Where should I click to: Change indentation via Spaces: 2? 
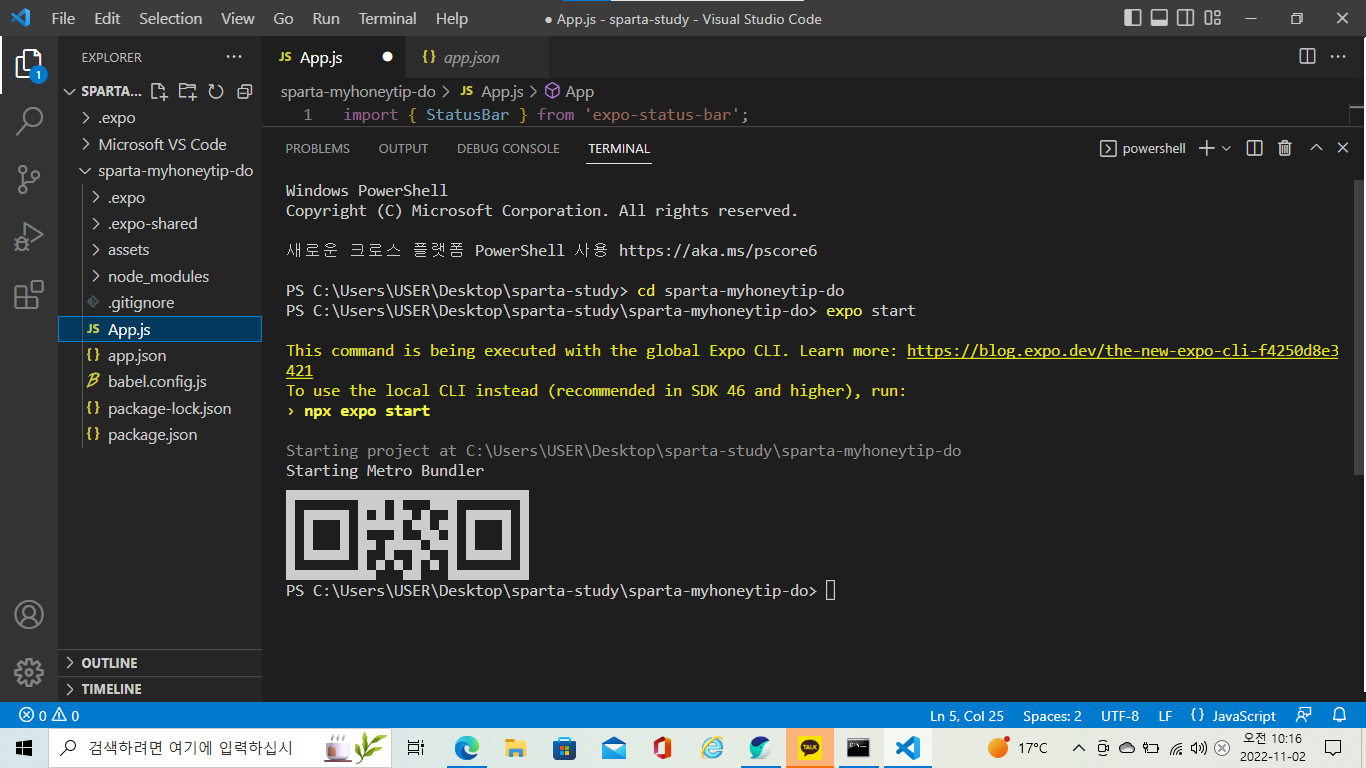[x=1052, y=716]
